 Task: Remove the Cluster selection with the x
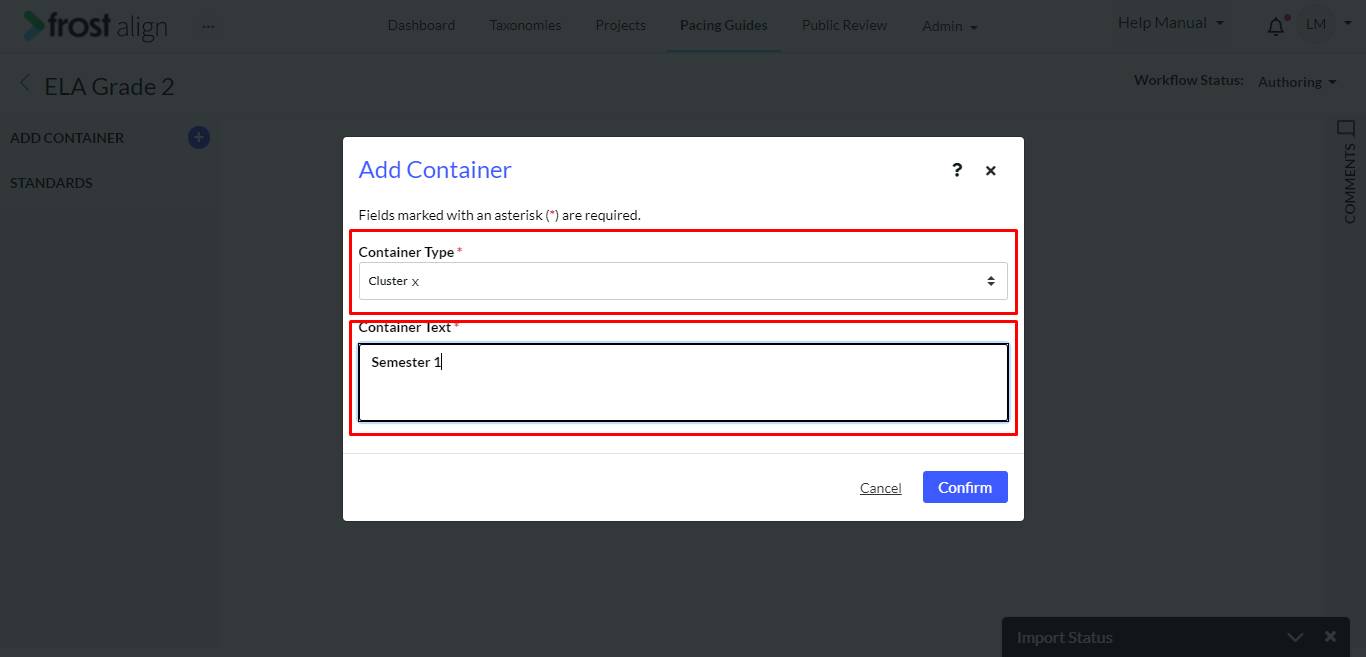click(415, 282)
